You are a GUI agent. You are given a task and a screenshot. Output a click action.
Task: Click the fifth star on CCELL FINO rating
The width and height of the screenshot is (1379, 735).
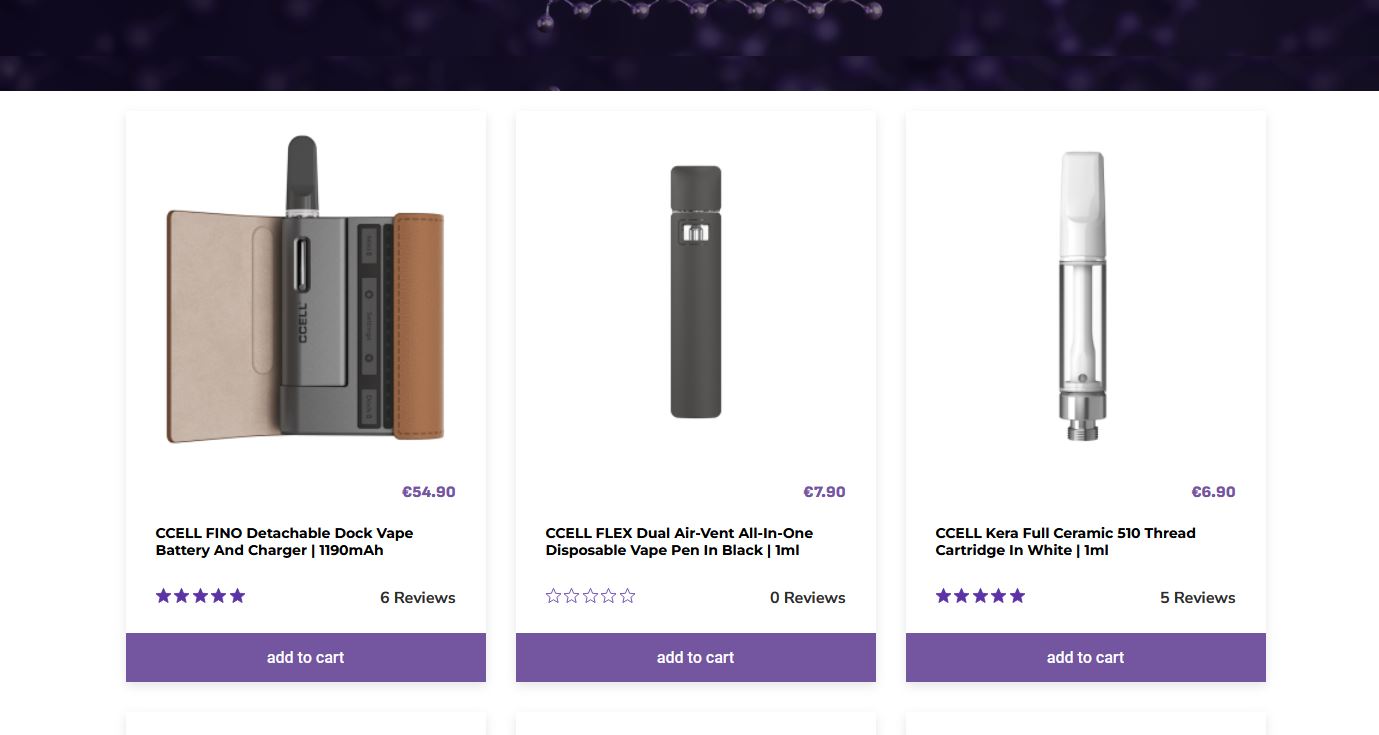237,596
